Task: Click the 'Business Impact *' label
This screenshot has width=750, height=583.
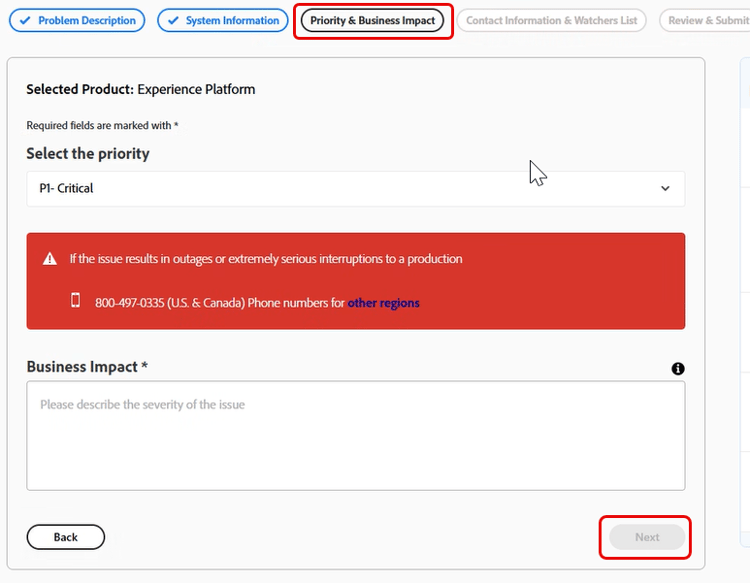Action: click(87, 366)
